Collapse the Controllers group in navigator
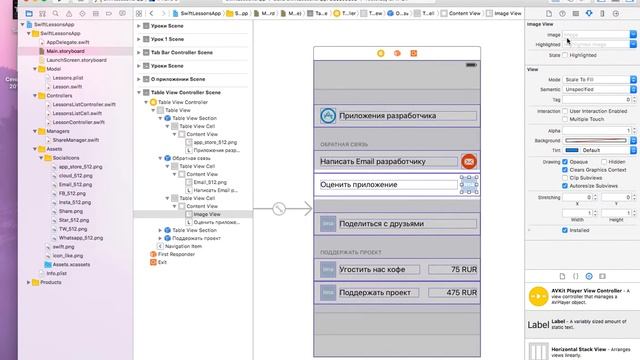This screenshot has height=360, width=640. pyautogui.click(x=35, y=96)
